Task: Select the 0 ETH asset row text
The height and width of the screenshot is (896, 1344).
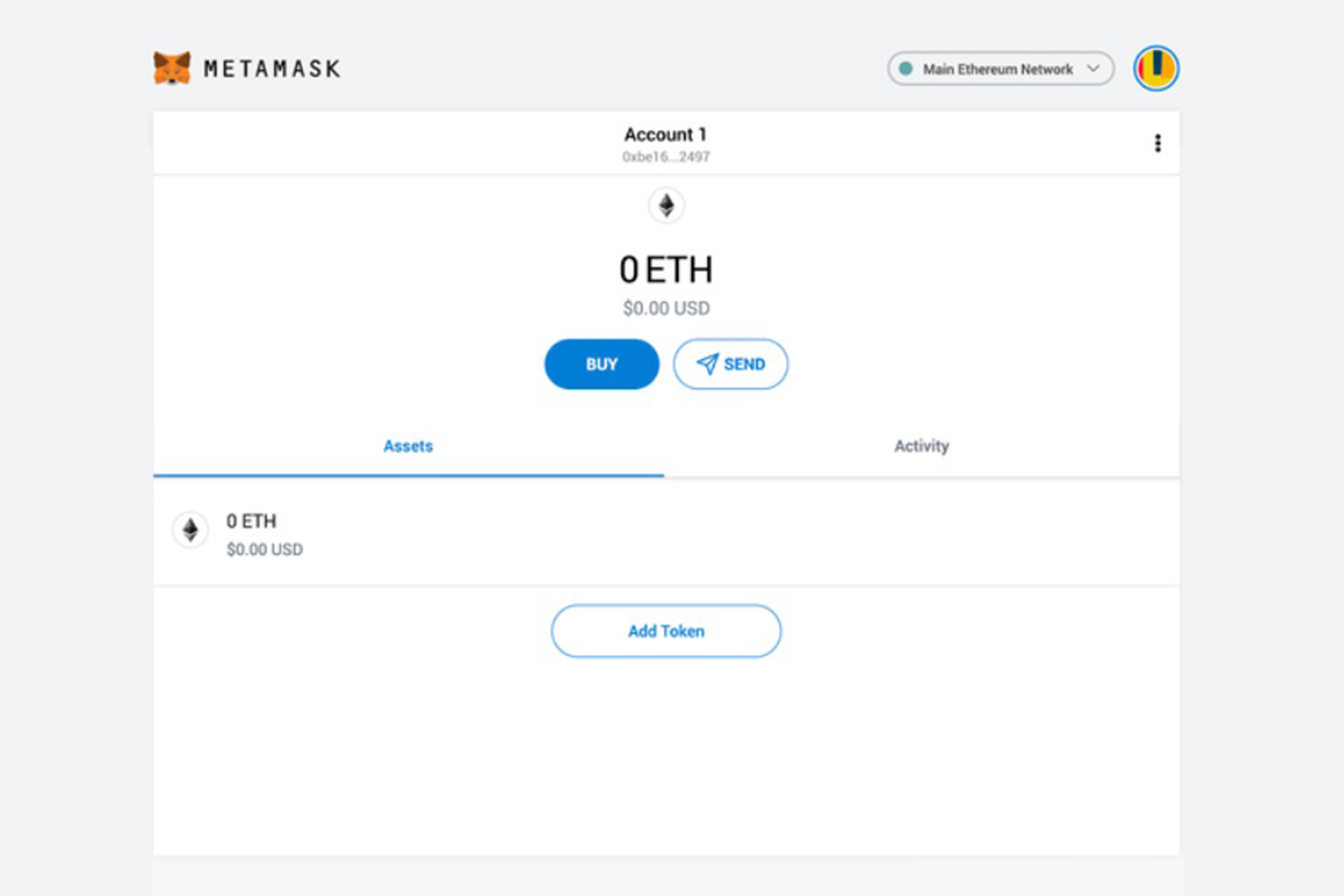Action: 251,521
